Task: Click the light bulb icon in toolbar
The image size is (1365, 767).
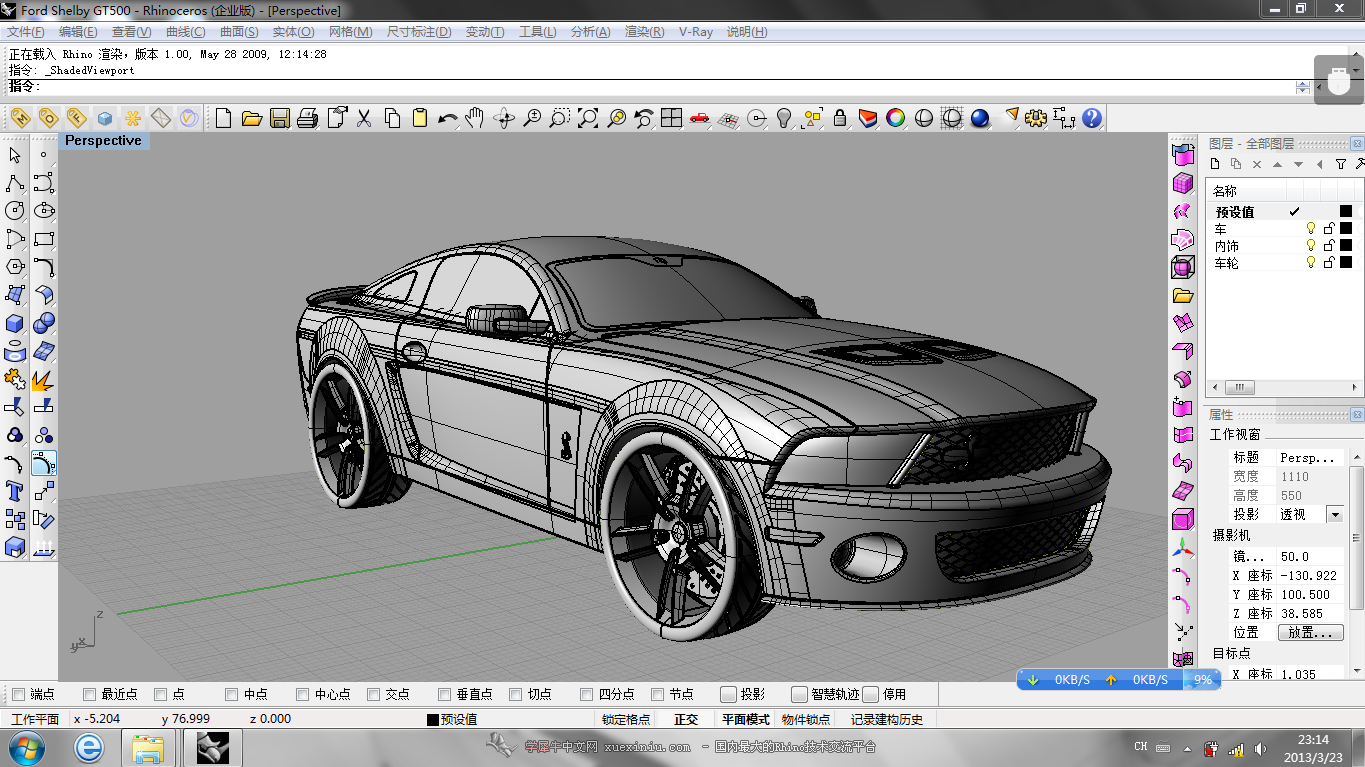Action: (784, 118)
